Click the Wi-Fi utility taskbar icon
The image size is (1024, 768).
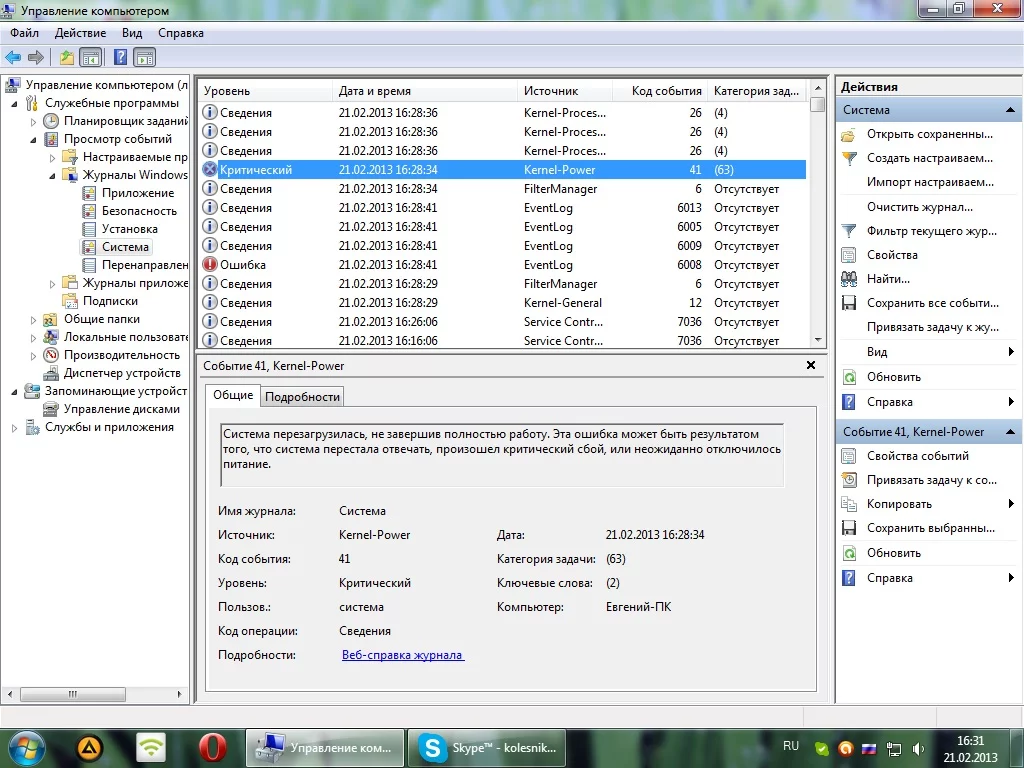click(x=151, y=748)
